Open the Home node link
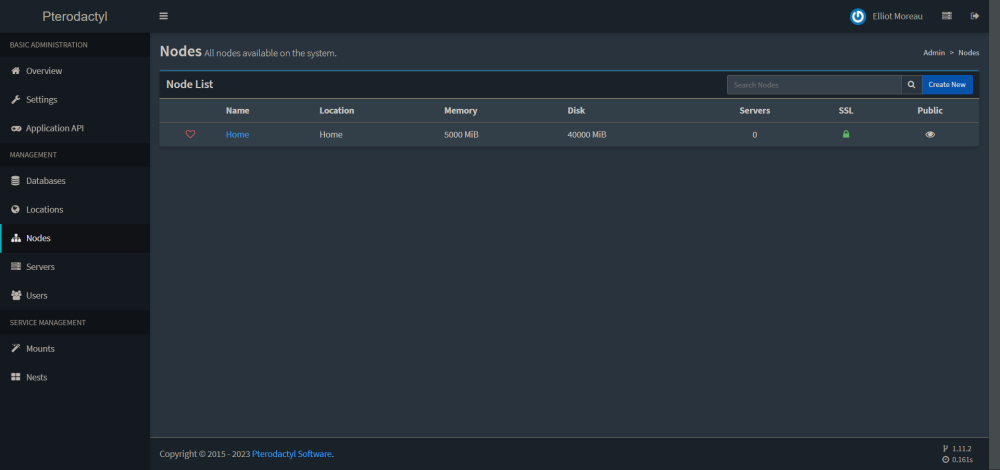The image size is (1000, 470). pos(237,135)
